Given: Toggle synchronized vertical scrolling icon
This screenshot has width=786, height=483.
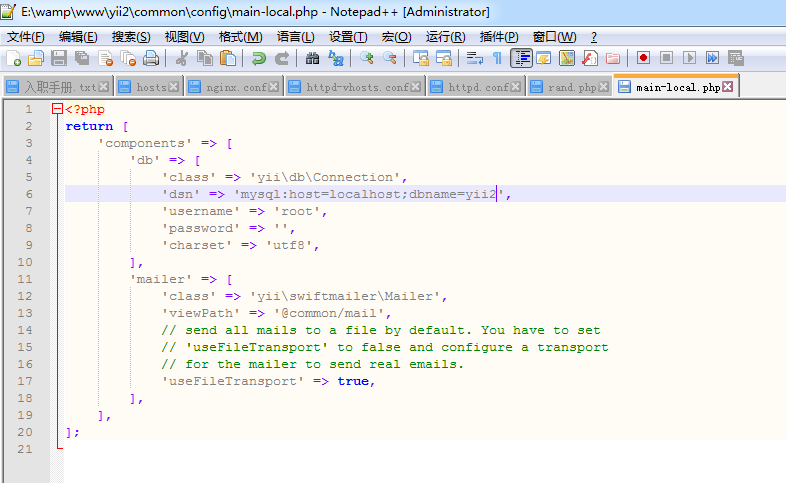Looking at the screenshot, I should tap(421, 58).
